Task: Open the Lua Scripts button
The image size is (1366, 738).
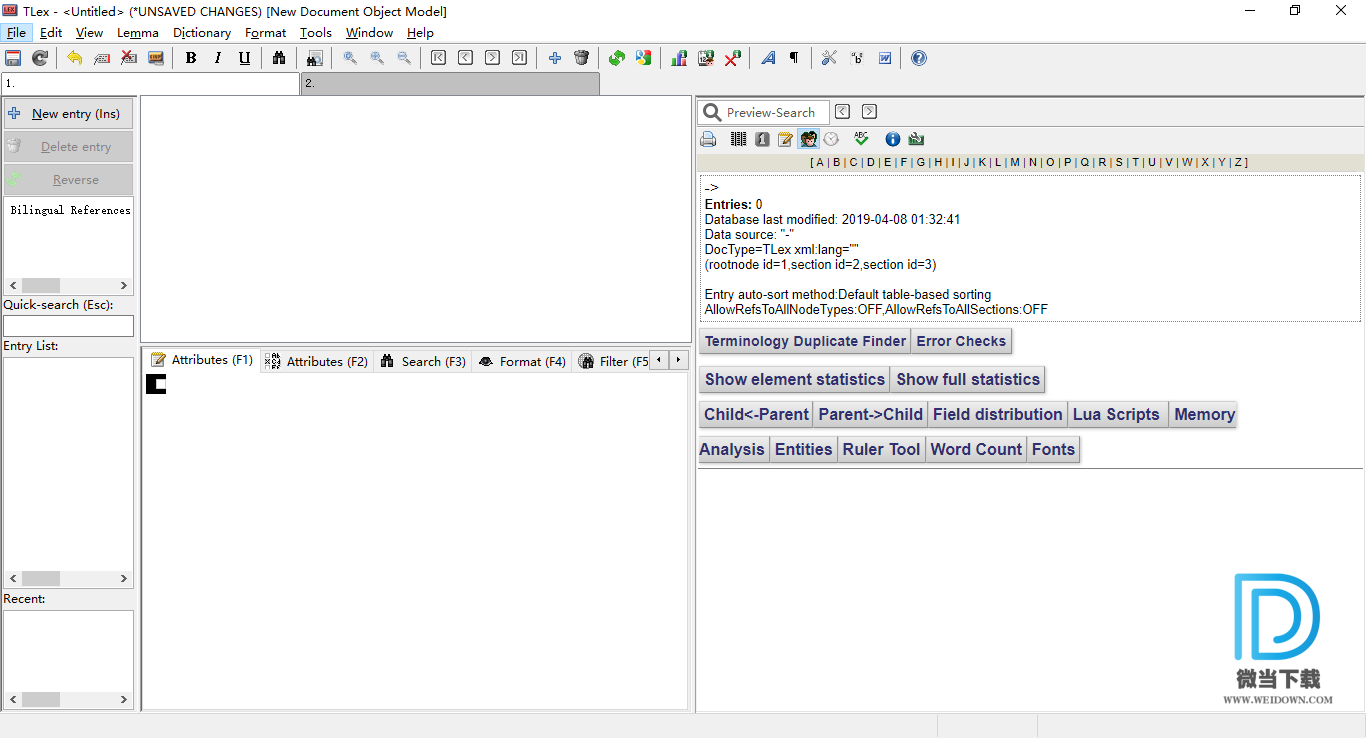Action: pyautogui.click(x=1116, y=414)
